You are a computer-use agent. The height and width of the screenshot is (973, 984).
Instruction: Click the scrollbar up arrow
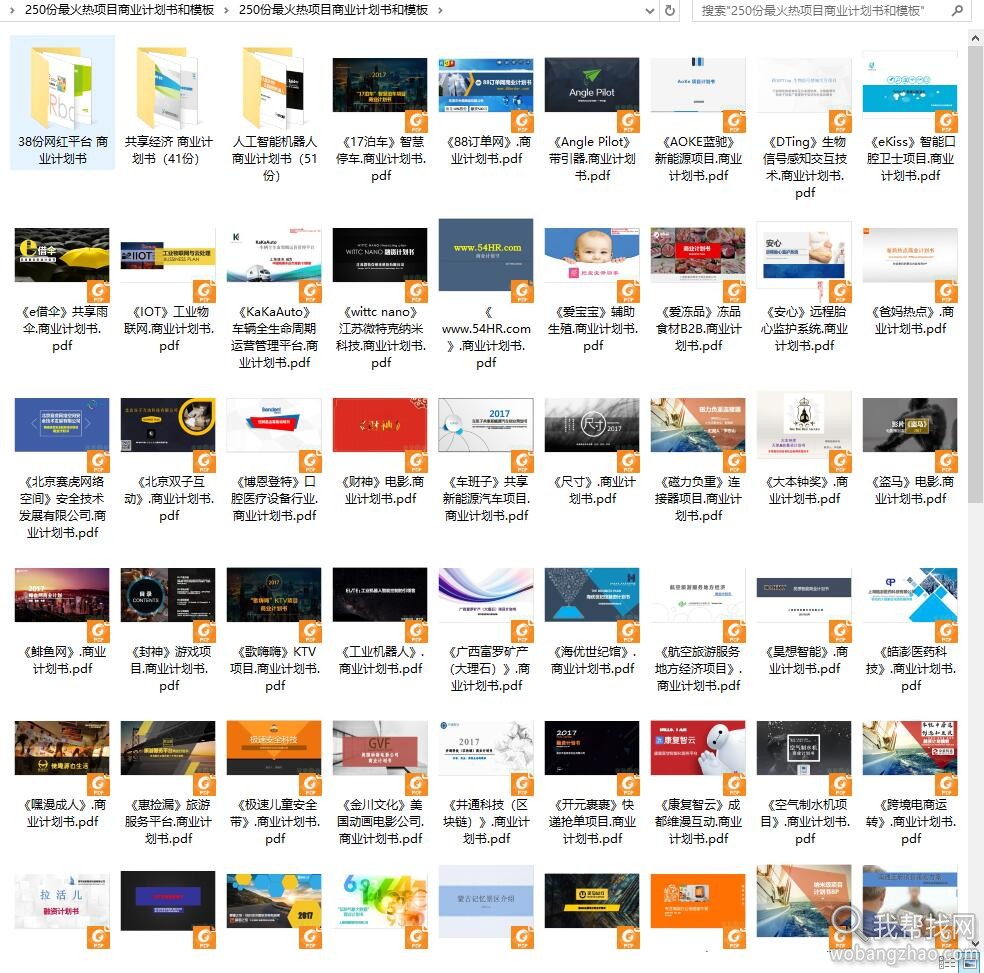(x=975, y=38)
